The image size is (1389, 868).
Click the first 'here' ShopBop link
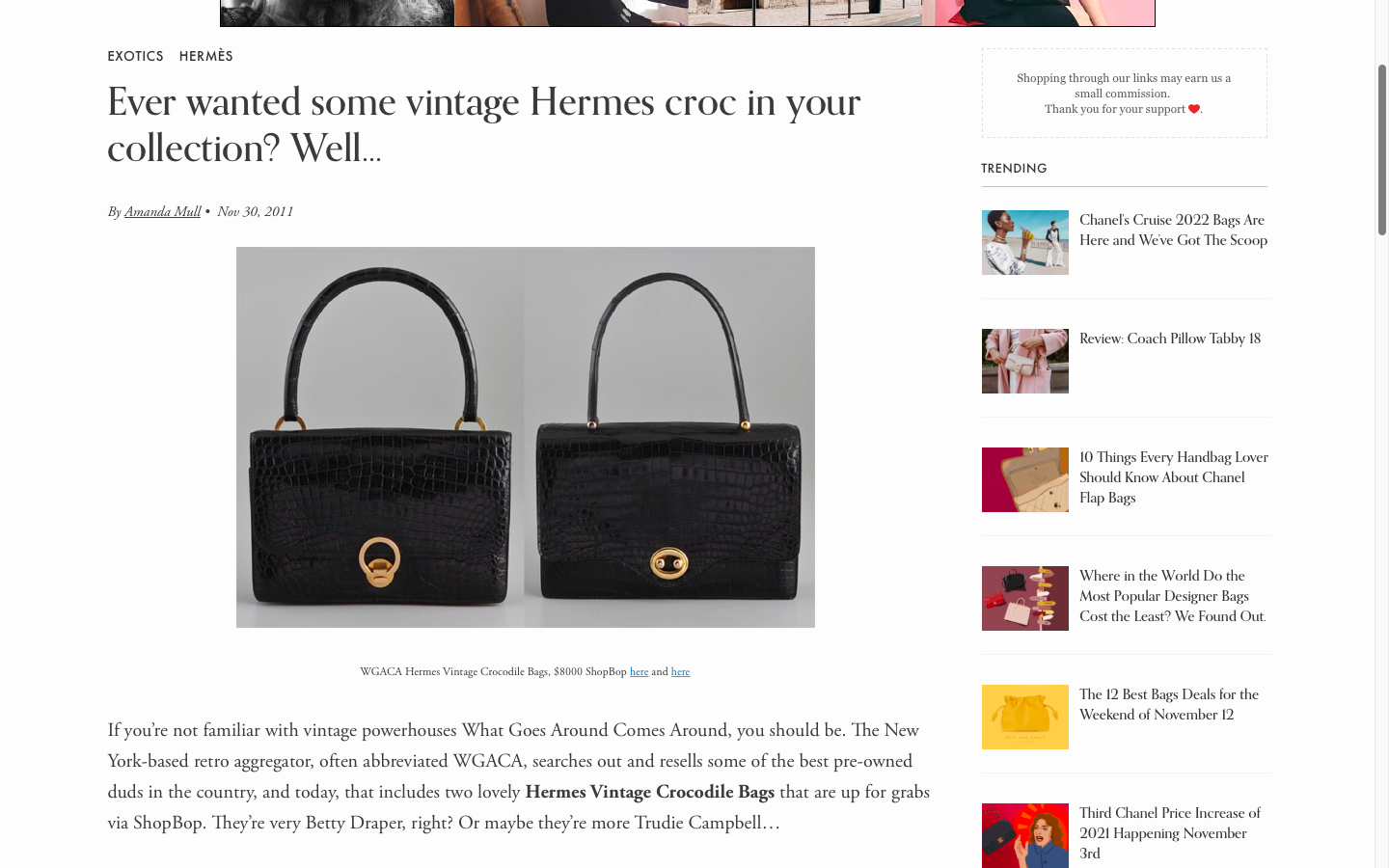(x=639, y=672)
